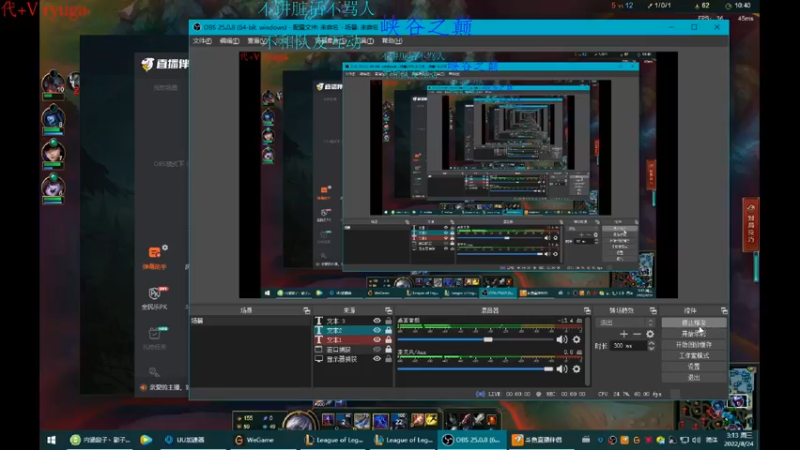The width and height of the screenshot is (800, 450).
Task: Select the 文本 3 source row
Action: point(353,320)
